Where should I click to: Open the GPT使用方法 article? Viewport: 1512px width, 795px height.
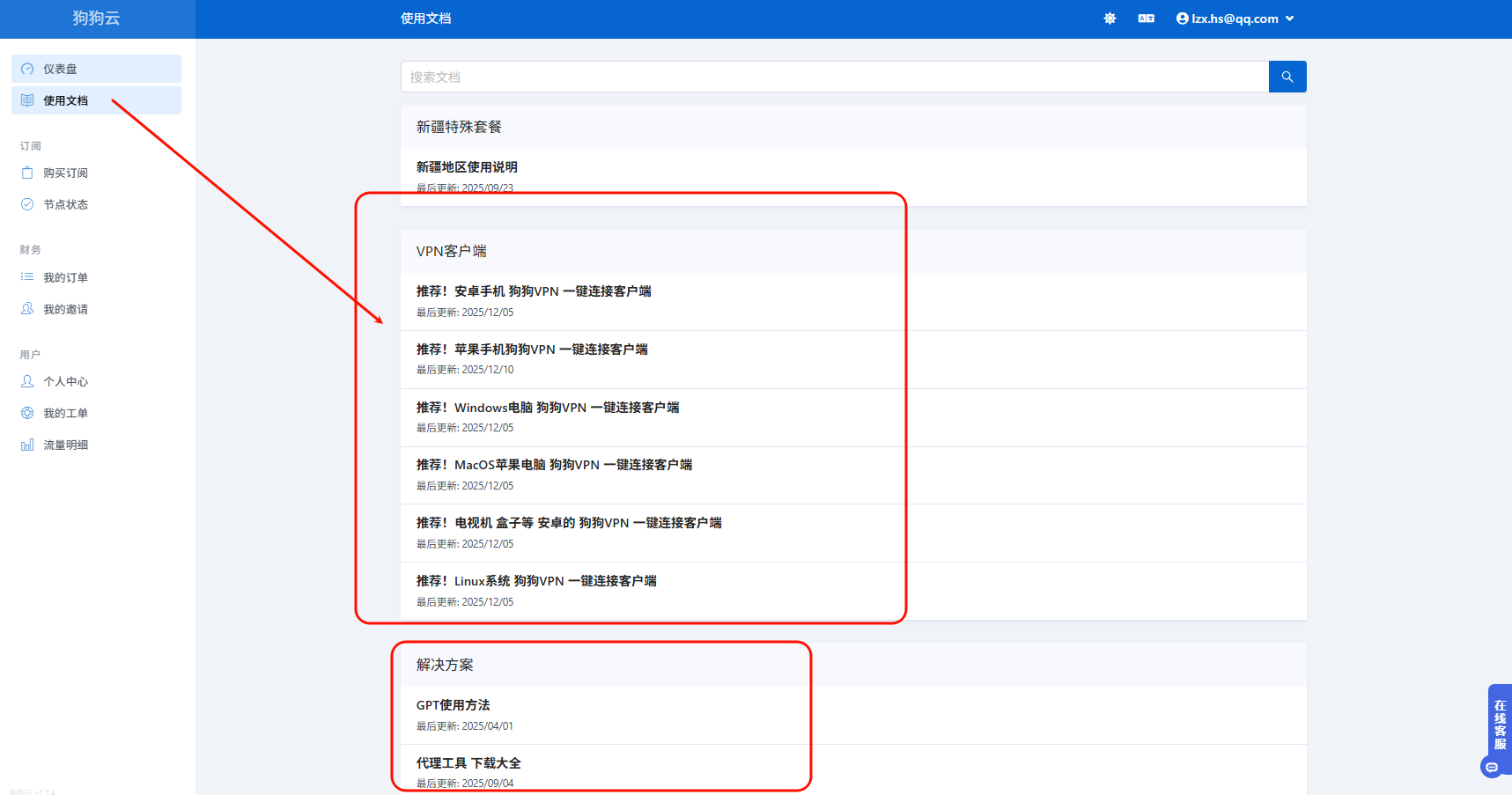(x=453, y=705)
